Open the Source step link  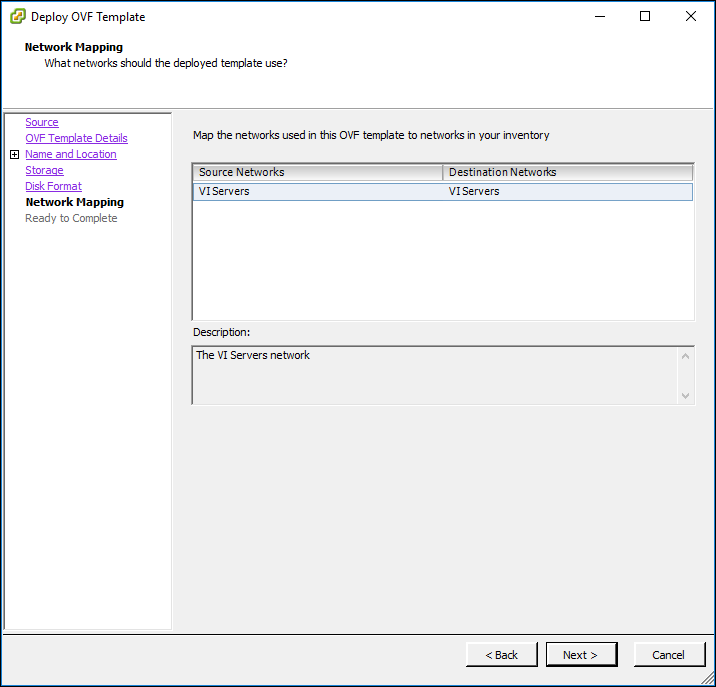click(42, 122)
